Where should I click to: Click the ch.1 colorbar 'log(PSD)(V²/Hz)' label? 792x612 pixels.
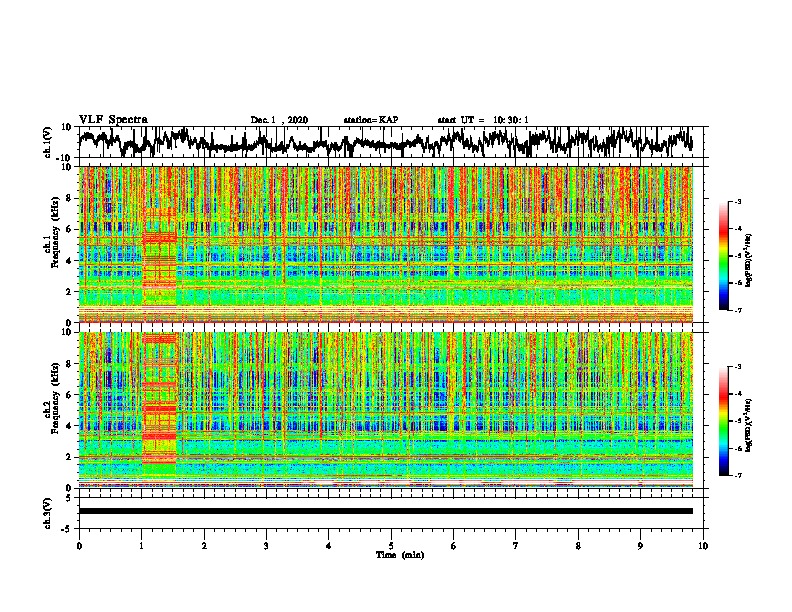point(749,261)
